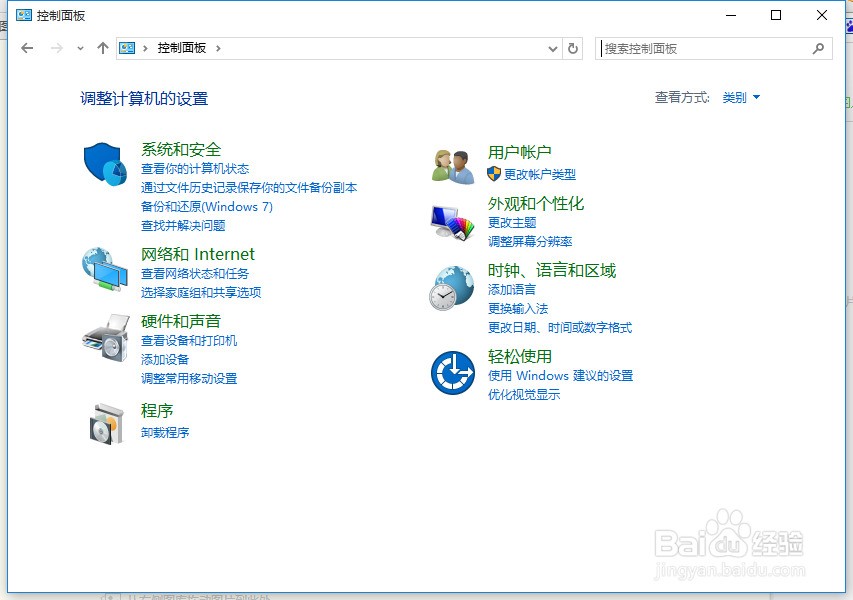Click 调整屏幕分辨率 link

(x=530, y=242)
